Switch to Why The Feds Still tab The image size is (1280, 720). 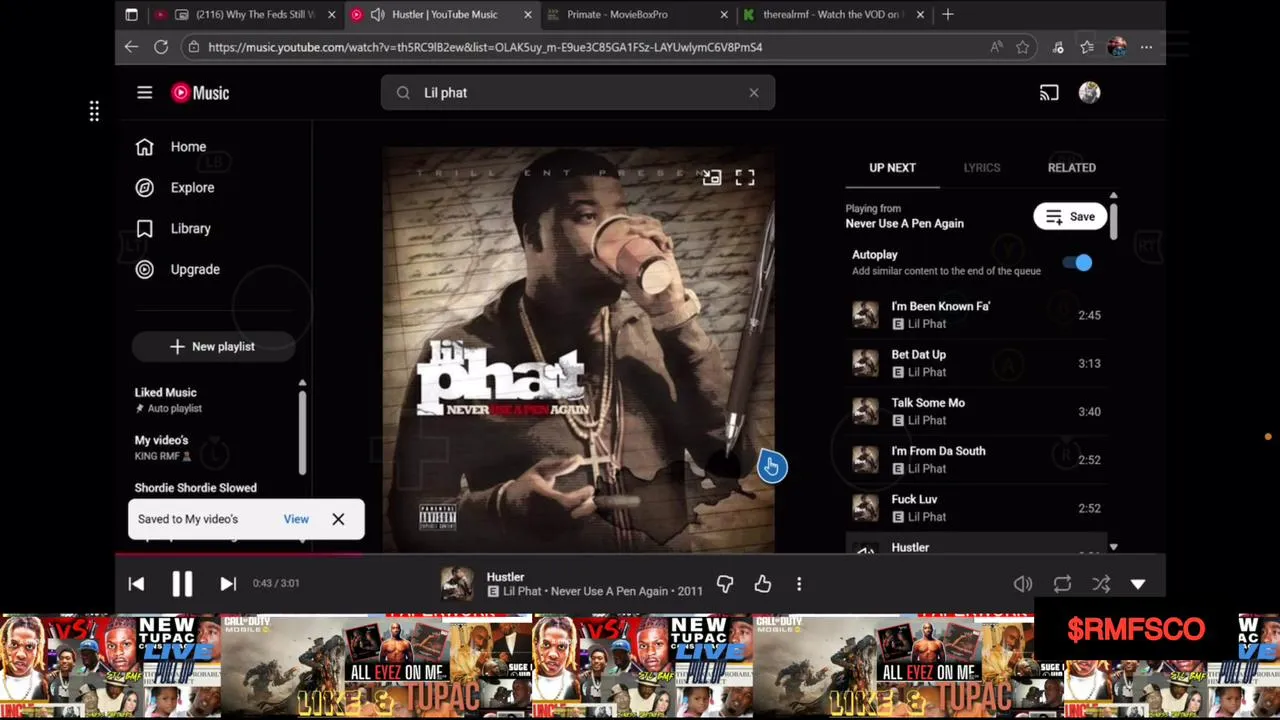tap(245, 15)
